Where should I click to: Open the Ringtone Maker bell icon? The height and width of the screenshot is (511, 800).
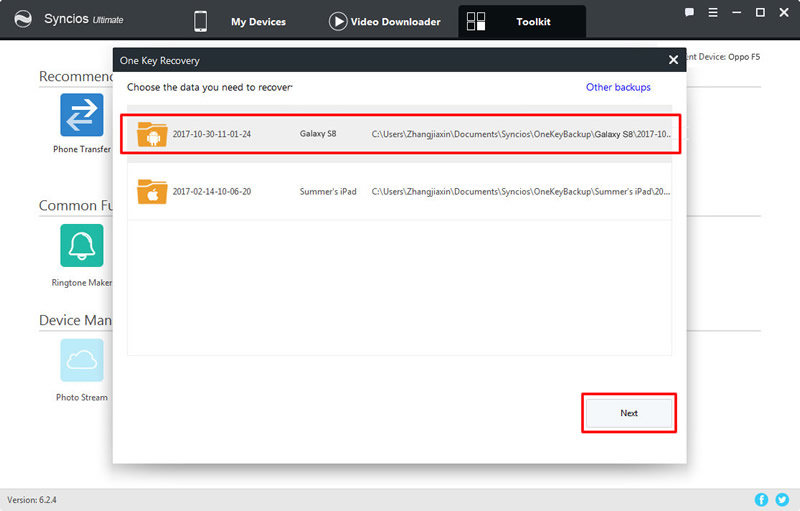point(82,245)
